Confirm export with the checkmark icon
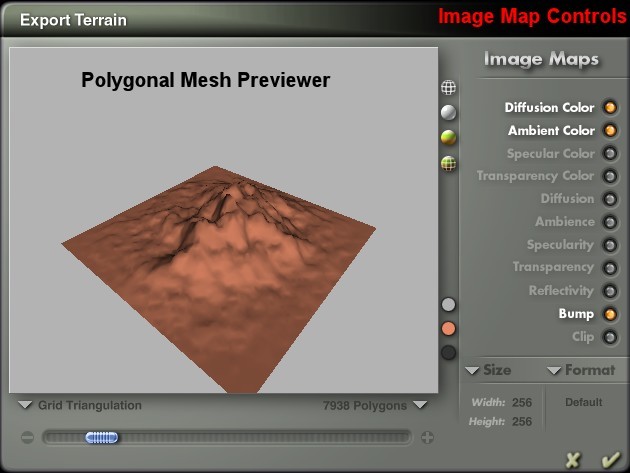The width and height of the screenshot is (630, 473). coord(609,460)
